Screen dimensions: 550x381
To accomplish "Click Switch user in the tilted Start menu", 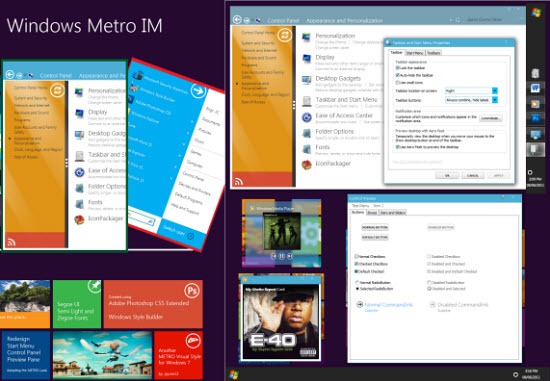I will pyautogui.click(x=174, y=231).
